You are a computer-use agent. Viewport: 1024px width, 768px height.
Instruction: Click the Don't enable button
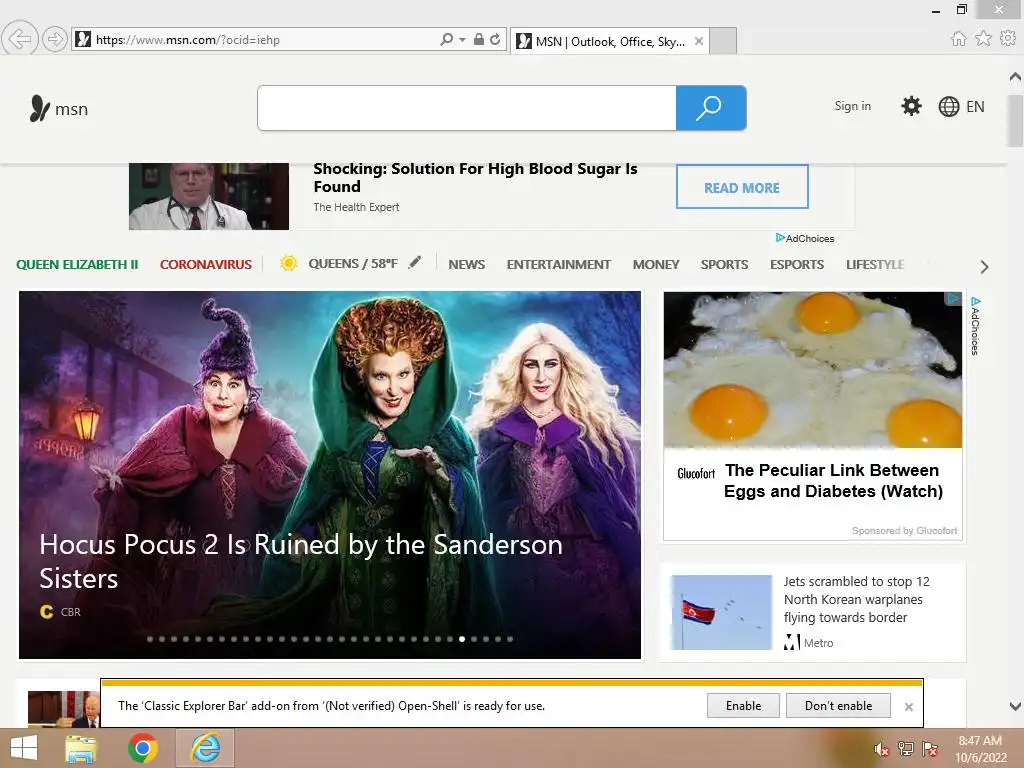click(838, 706)
